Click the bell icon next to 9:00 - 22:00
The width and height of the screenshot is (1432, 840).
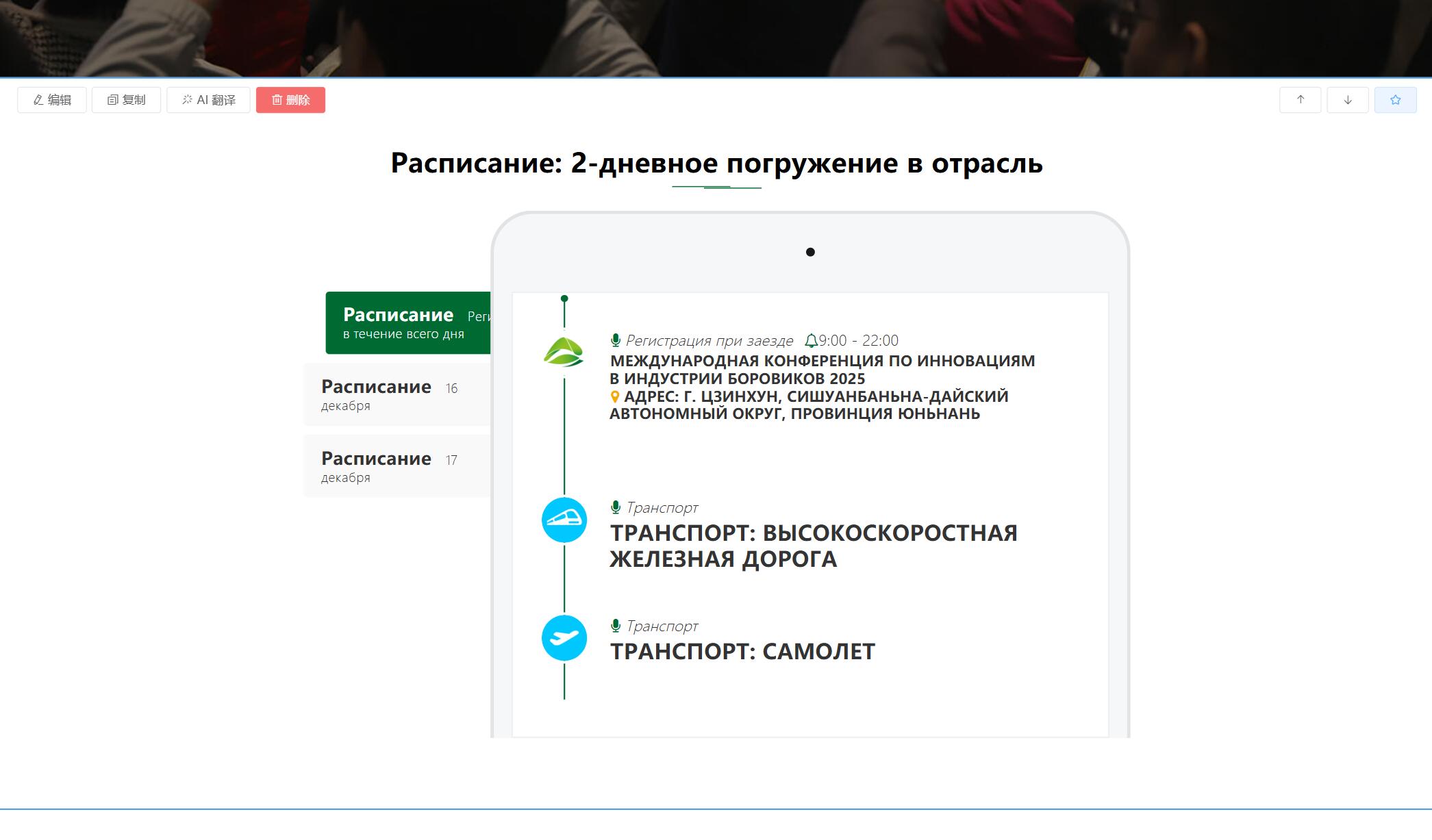(811, 341)
